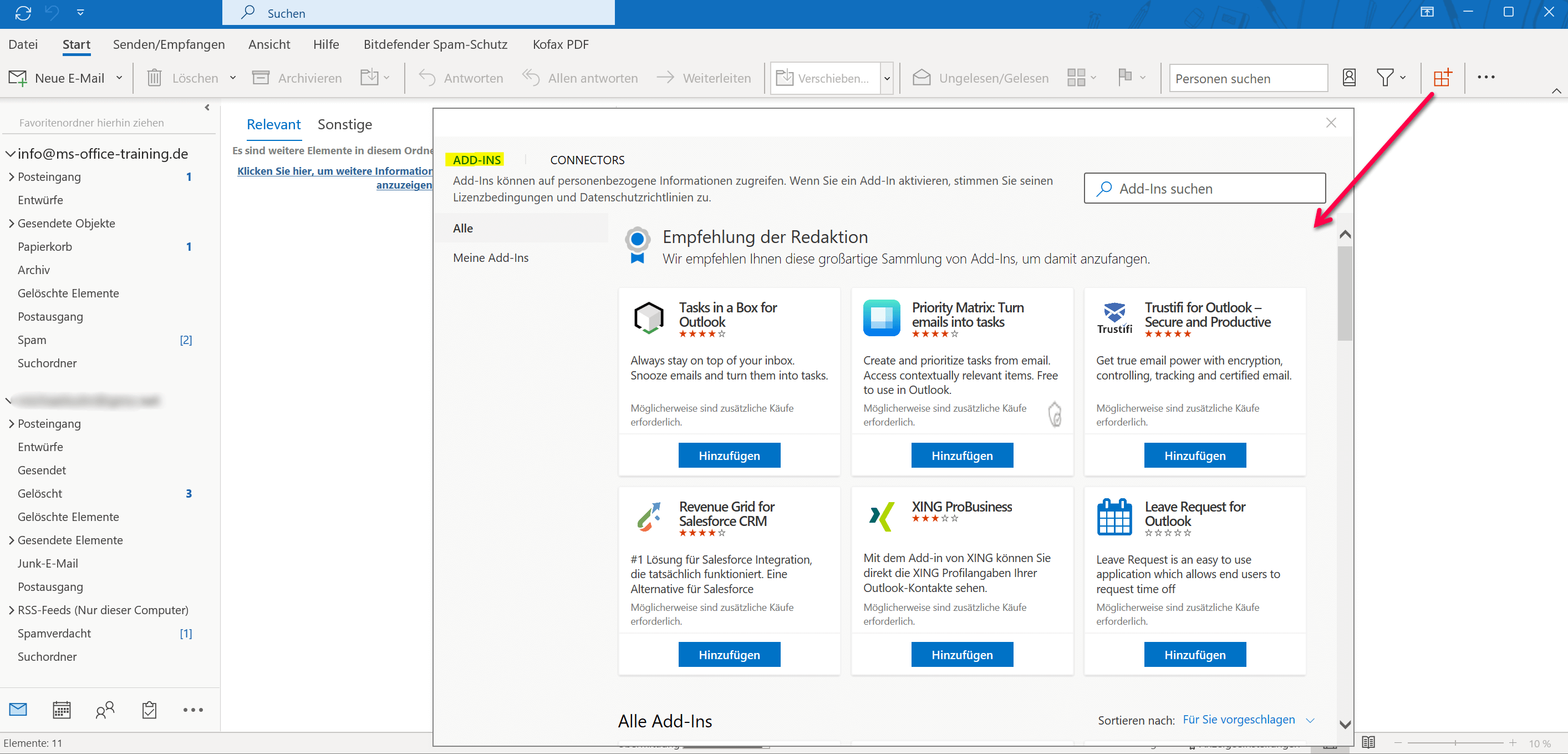Expand the RSS-Feeds folder chevron
This screenshot has width=1568, height=754.
[11, 610]
